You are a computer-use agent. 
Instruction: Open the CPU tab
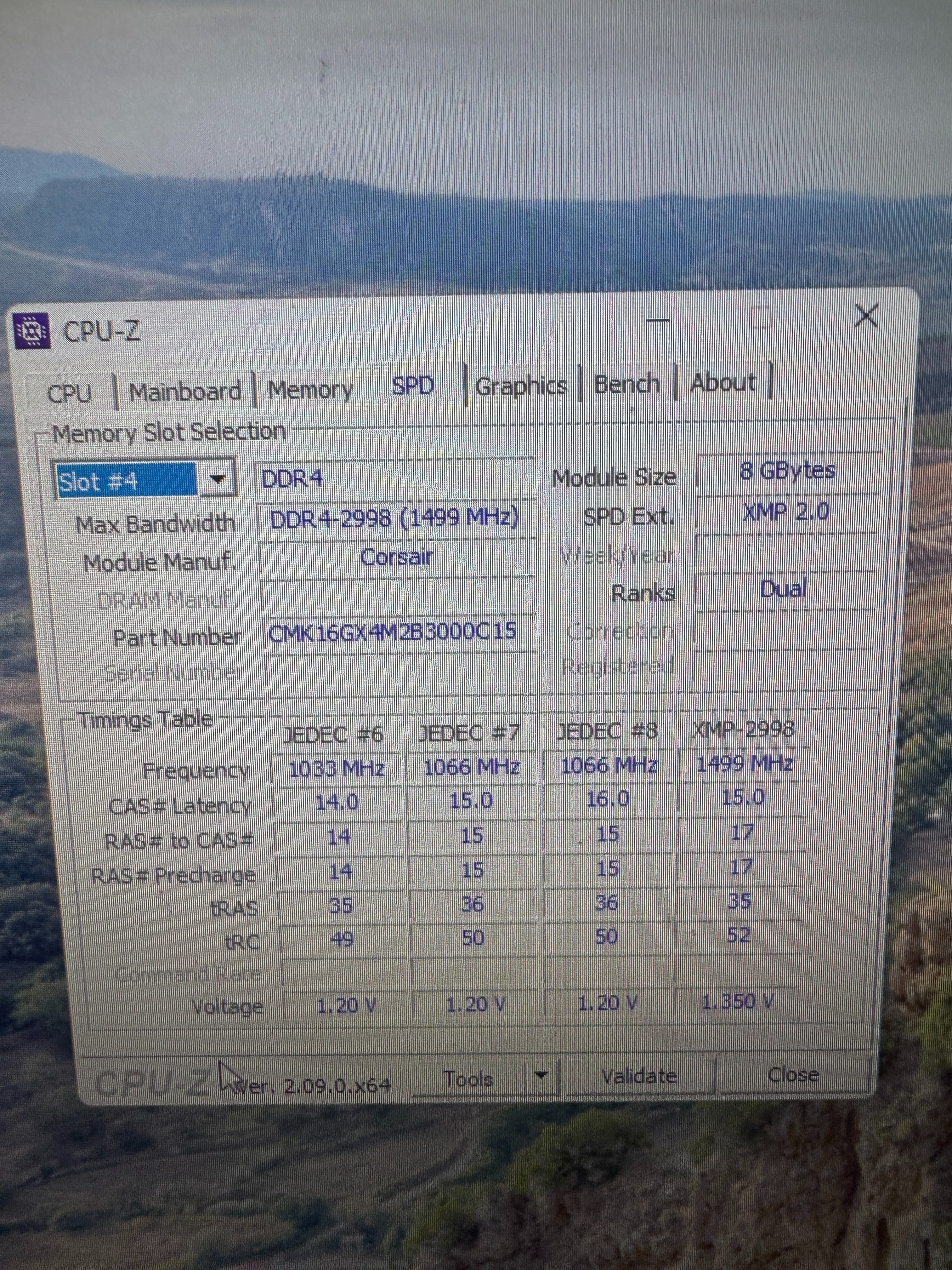pyautogui.click(x=69, y=394)
